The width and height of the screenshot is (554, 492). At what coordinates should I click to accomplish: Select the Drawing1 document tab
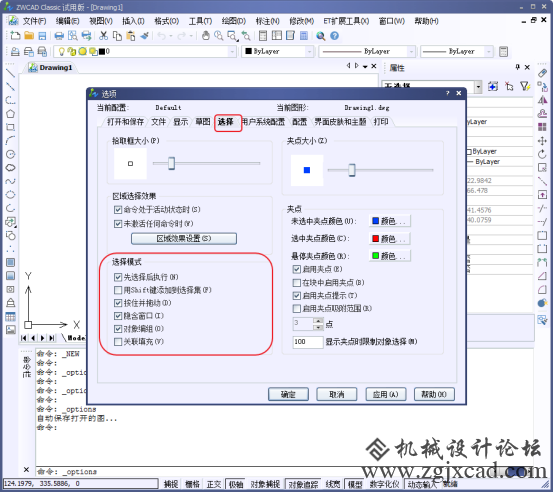pos(51,67)
